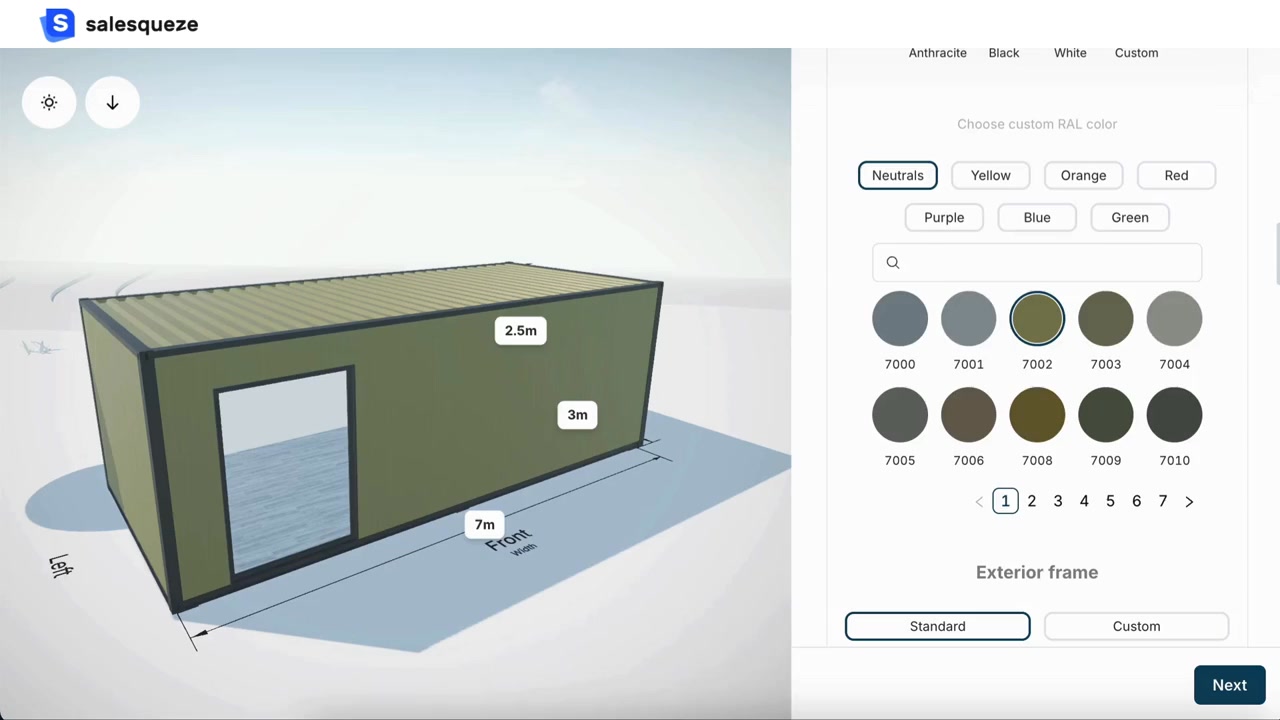Toggle the lighting sun icon

[49, 102]
